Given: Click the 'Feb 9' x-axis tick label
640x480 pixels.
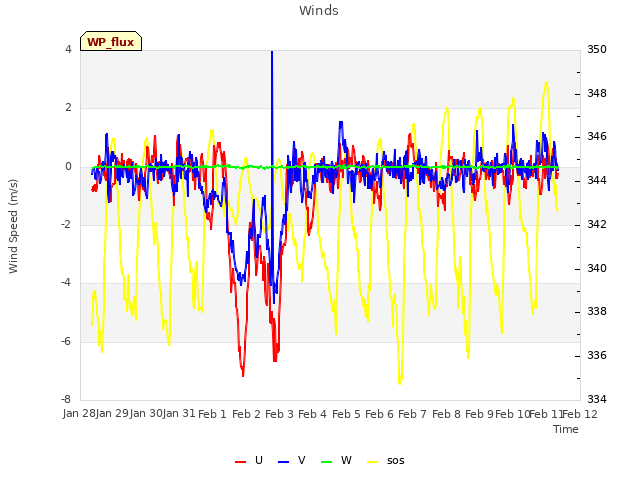Looking at the screenshot, I should [x=479, y=414].
